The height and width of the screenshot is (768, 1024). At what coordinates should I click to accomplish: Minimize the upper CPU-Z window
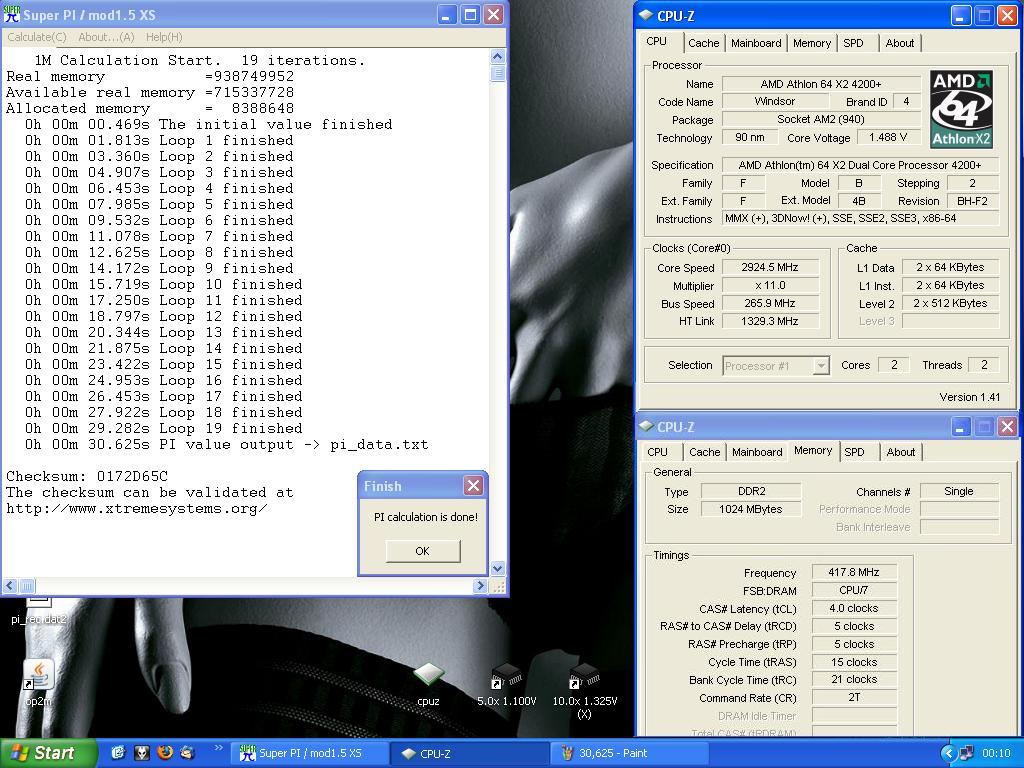tap(960, 16)
